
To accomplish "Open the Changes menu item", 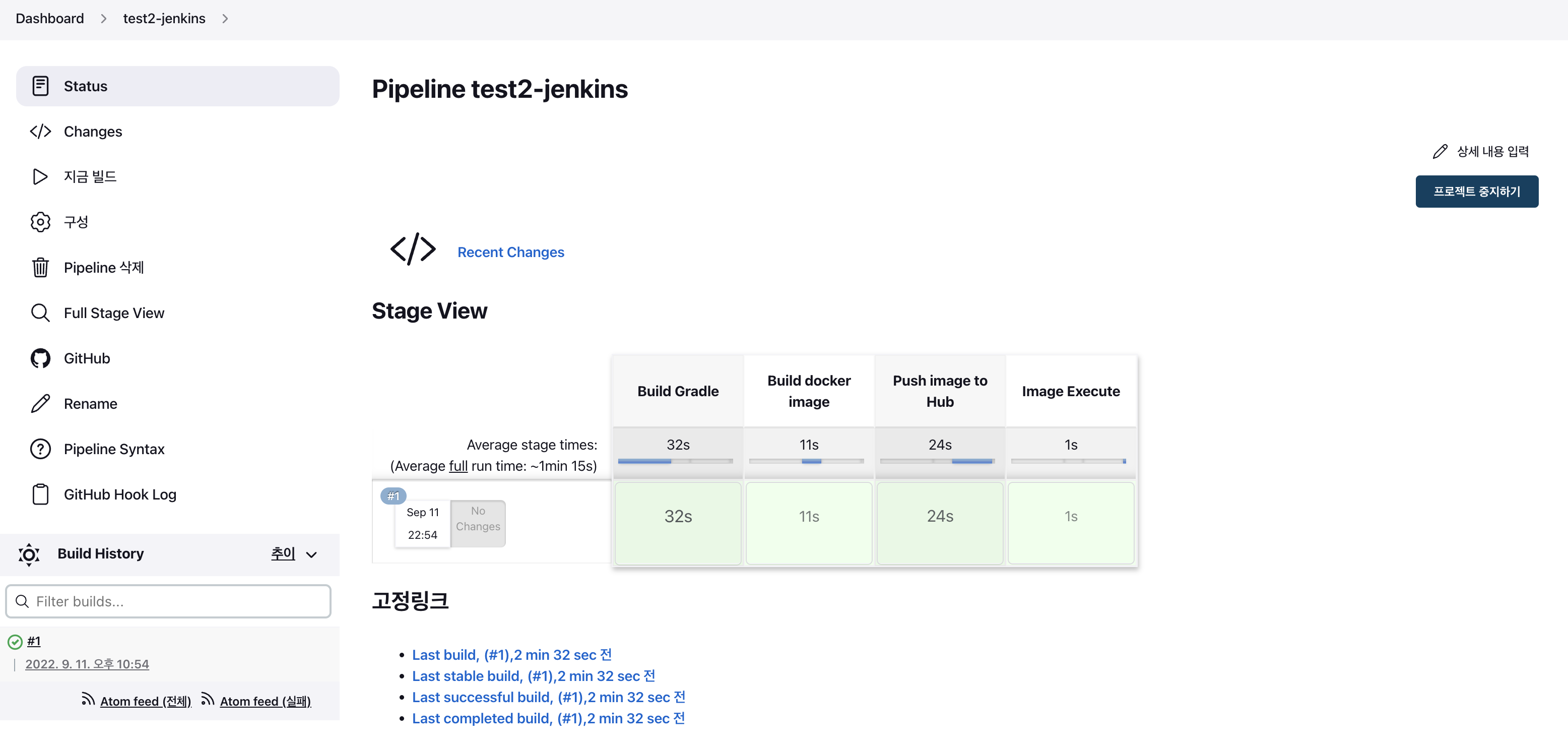I will [177, 132].
